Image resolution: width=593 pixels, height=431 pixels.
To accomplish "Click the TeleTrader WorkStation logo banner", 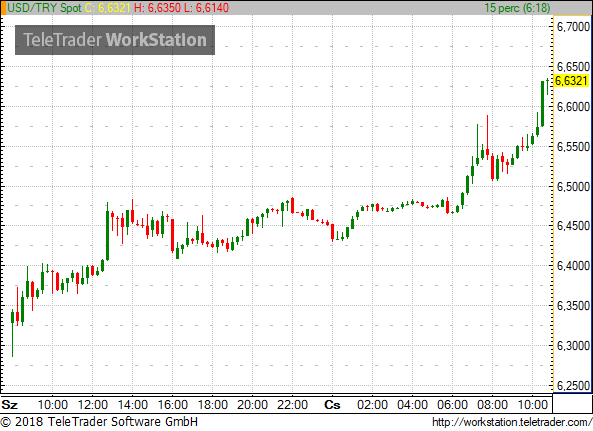I will [115, 40].
